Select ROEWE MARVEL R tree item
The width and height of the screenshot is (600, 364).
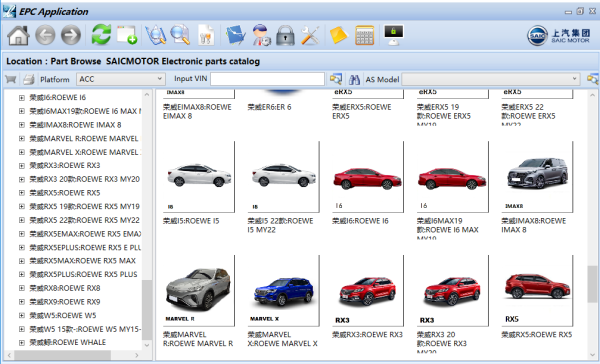click(x=84, y=138)
